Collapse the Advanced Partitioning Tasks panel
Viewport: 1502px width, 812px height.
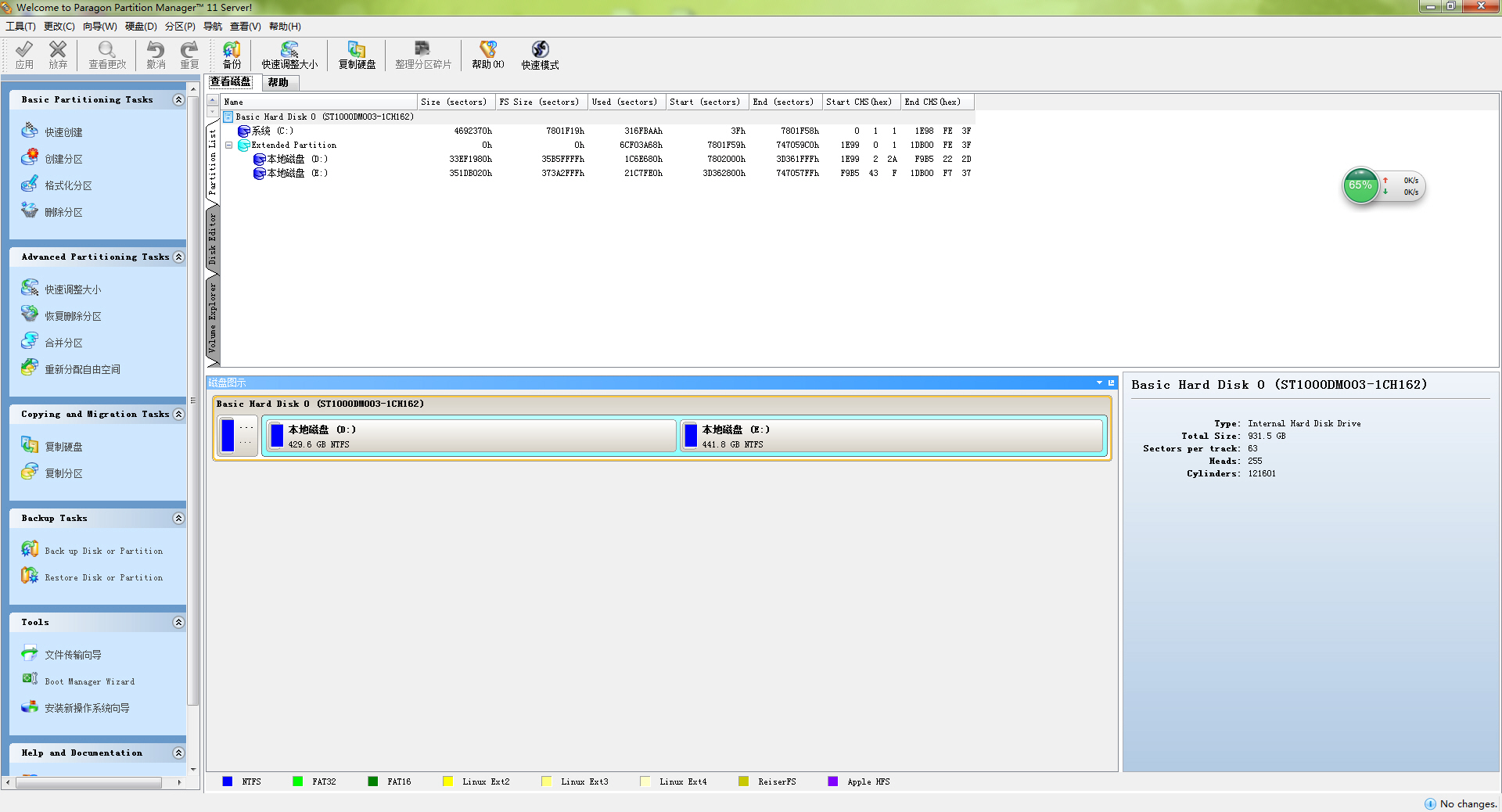click(x=178, y=257)
